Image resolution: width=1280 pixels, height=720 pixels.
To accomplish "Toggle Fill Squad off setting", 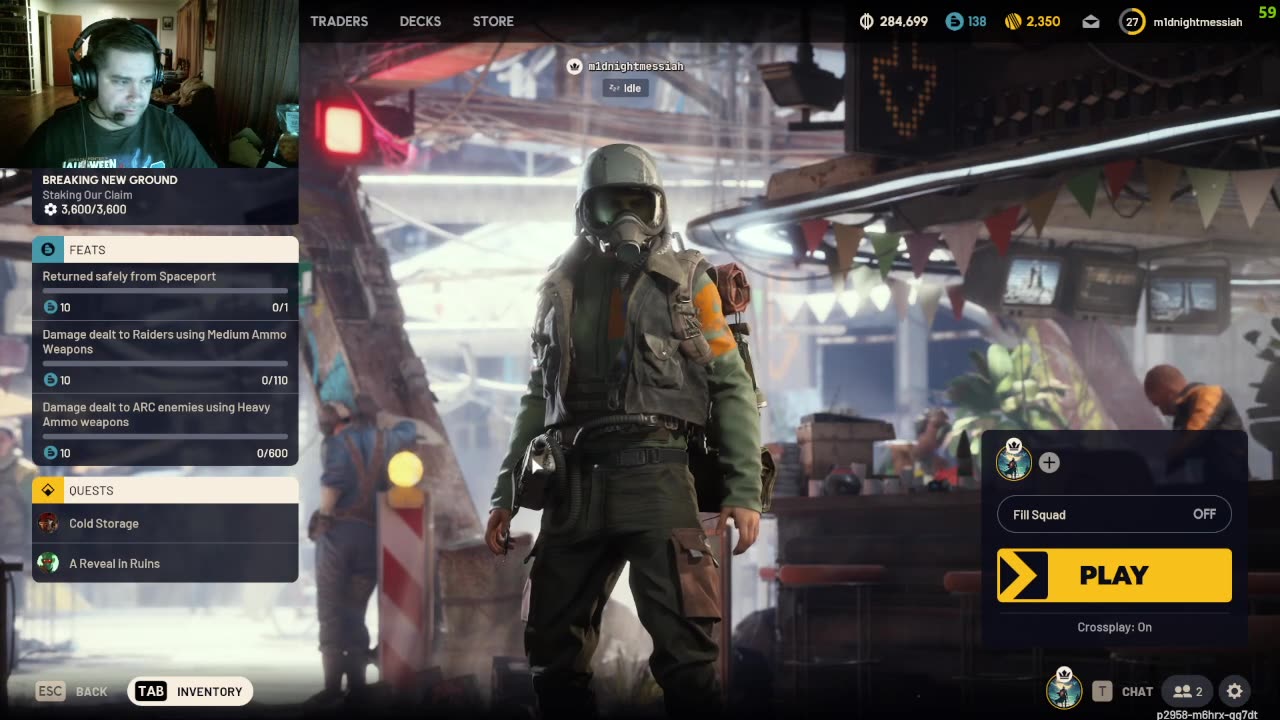I will [x=1114, y=514].
